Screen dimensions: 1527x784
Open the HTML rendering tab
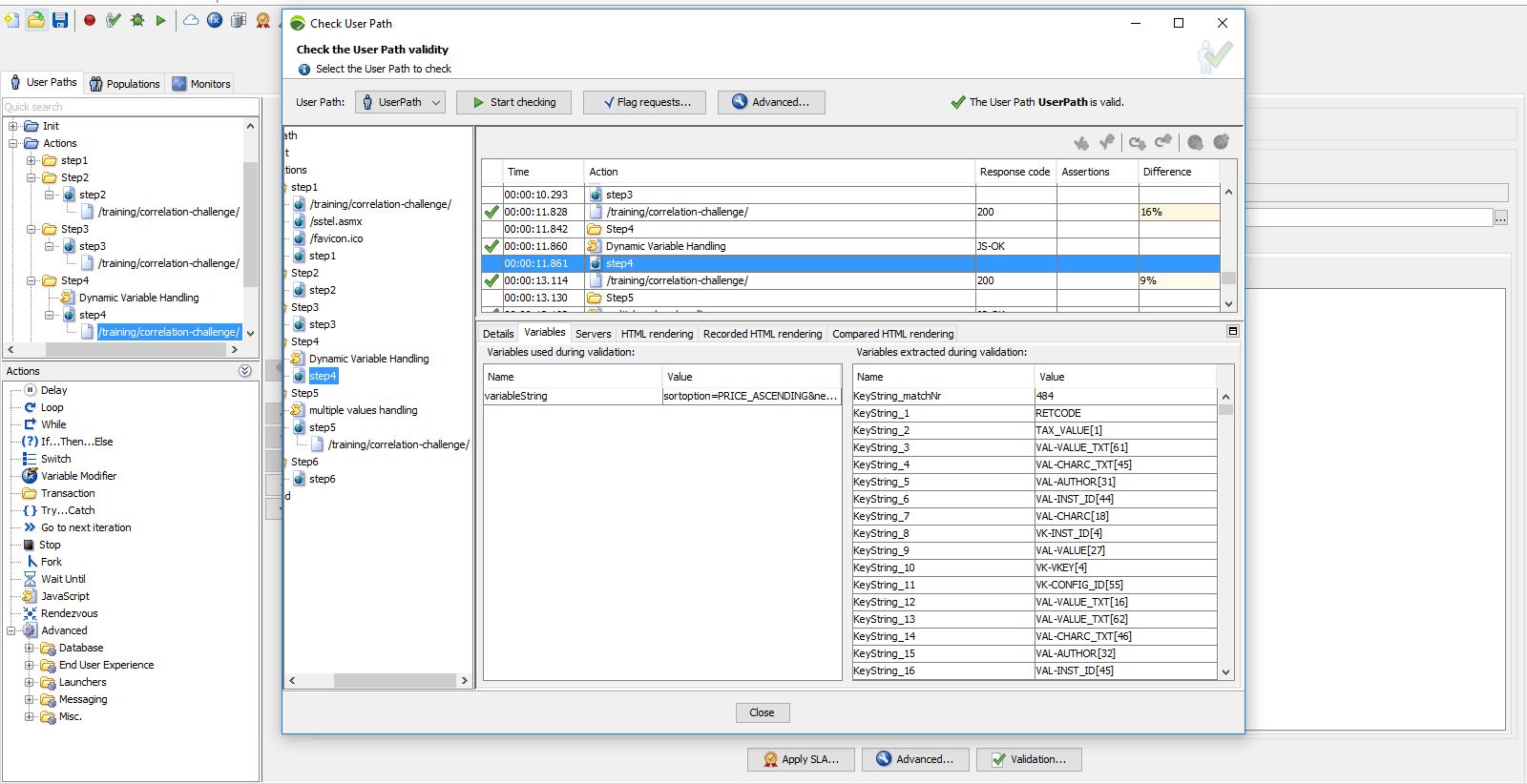657,334
